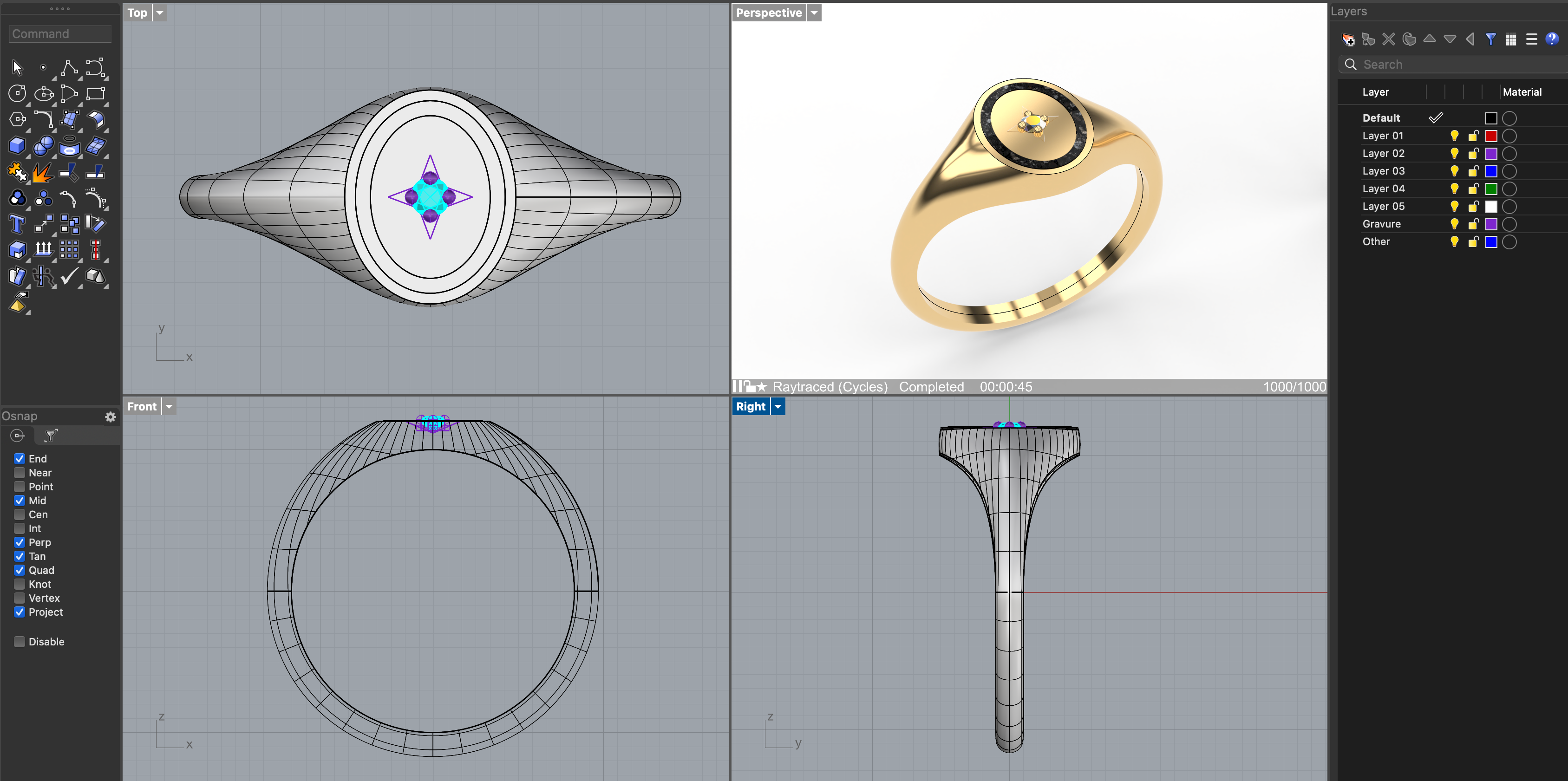Image resolution: width=1568 pixels, height=781 pixels.
Task: Select the arrow pointer selection tool
Action: (17, 68)
